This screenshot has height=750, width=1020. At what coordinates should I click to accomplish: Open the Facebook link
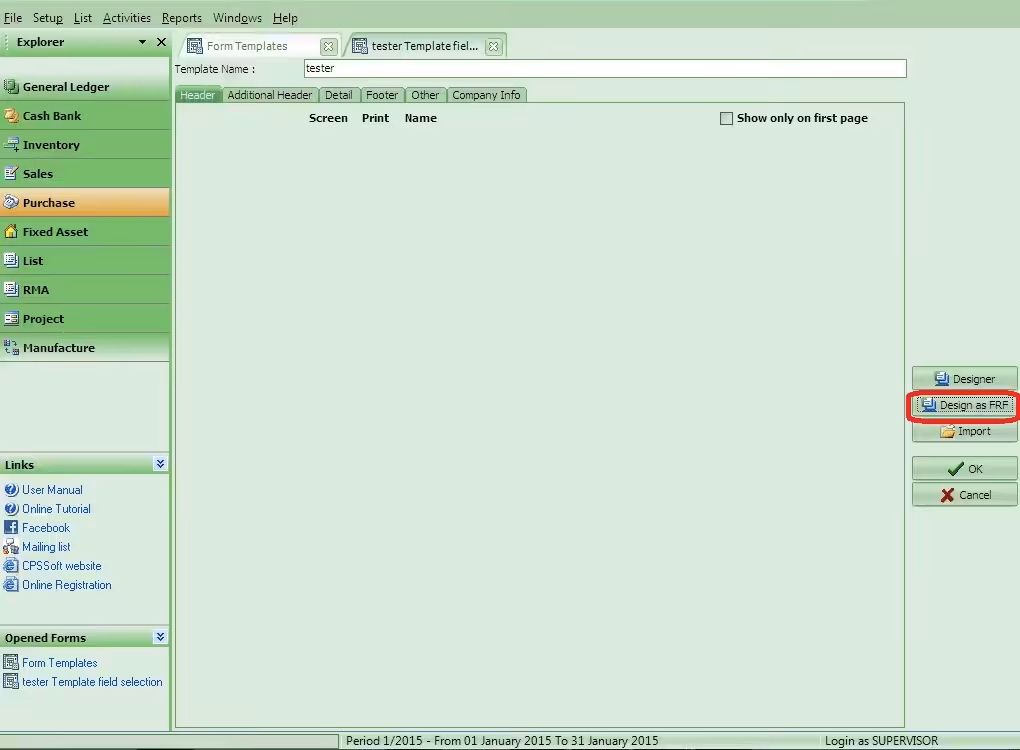pos(46,528)
